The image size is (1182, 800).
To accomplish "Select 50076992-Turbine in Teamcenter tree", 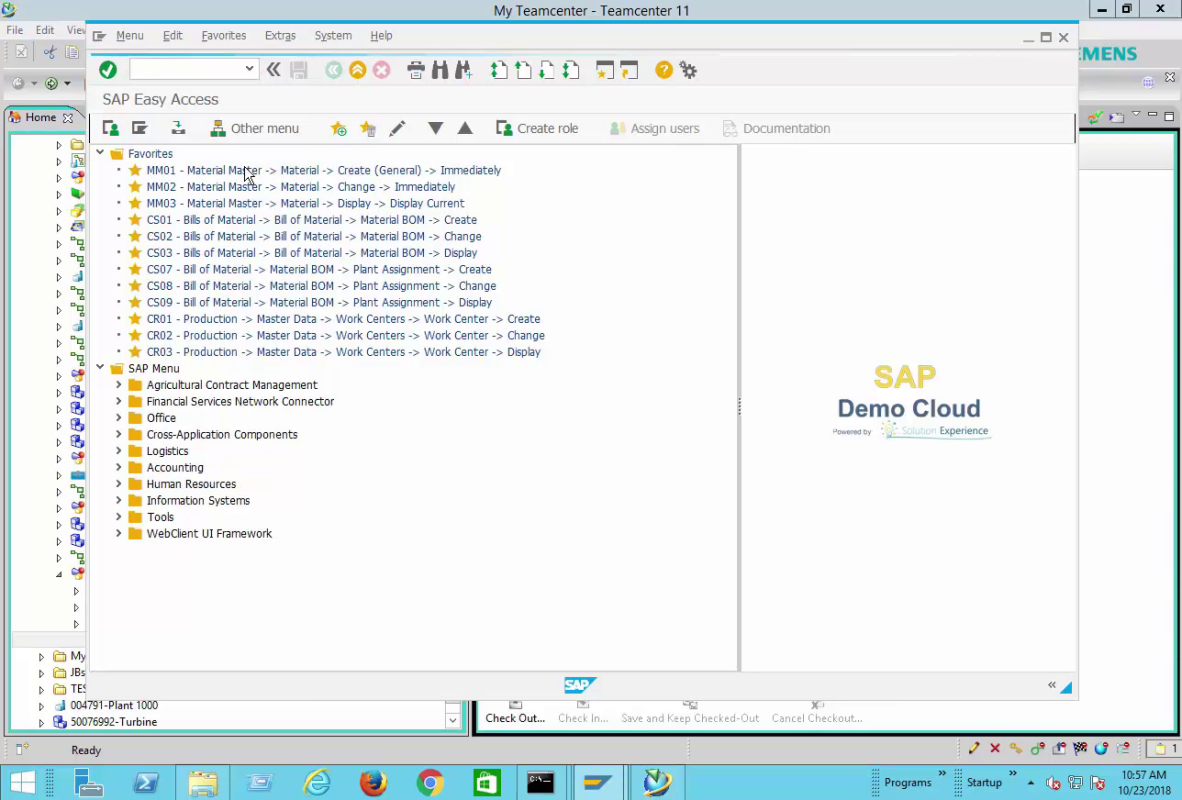I will click(114, 722).
